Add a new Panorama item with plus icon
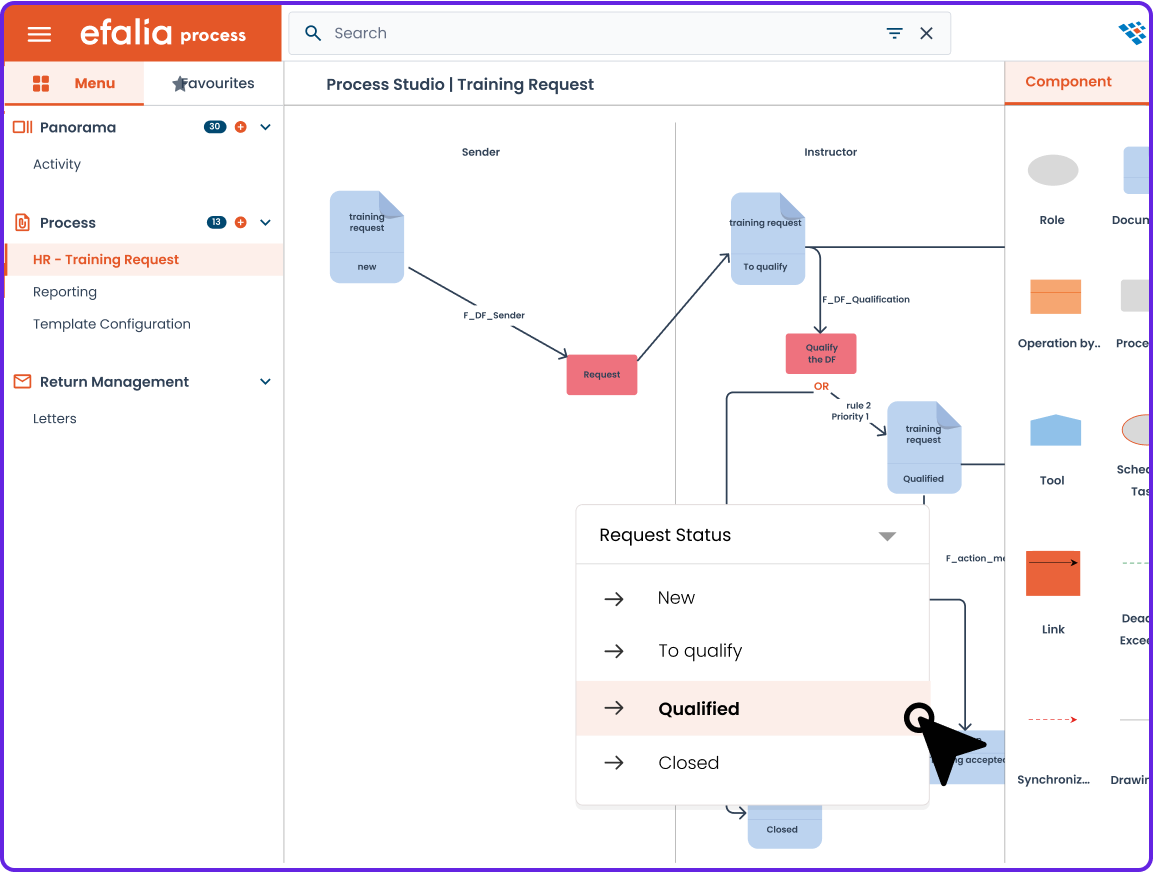 click(241, 127)
